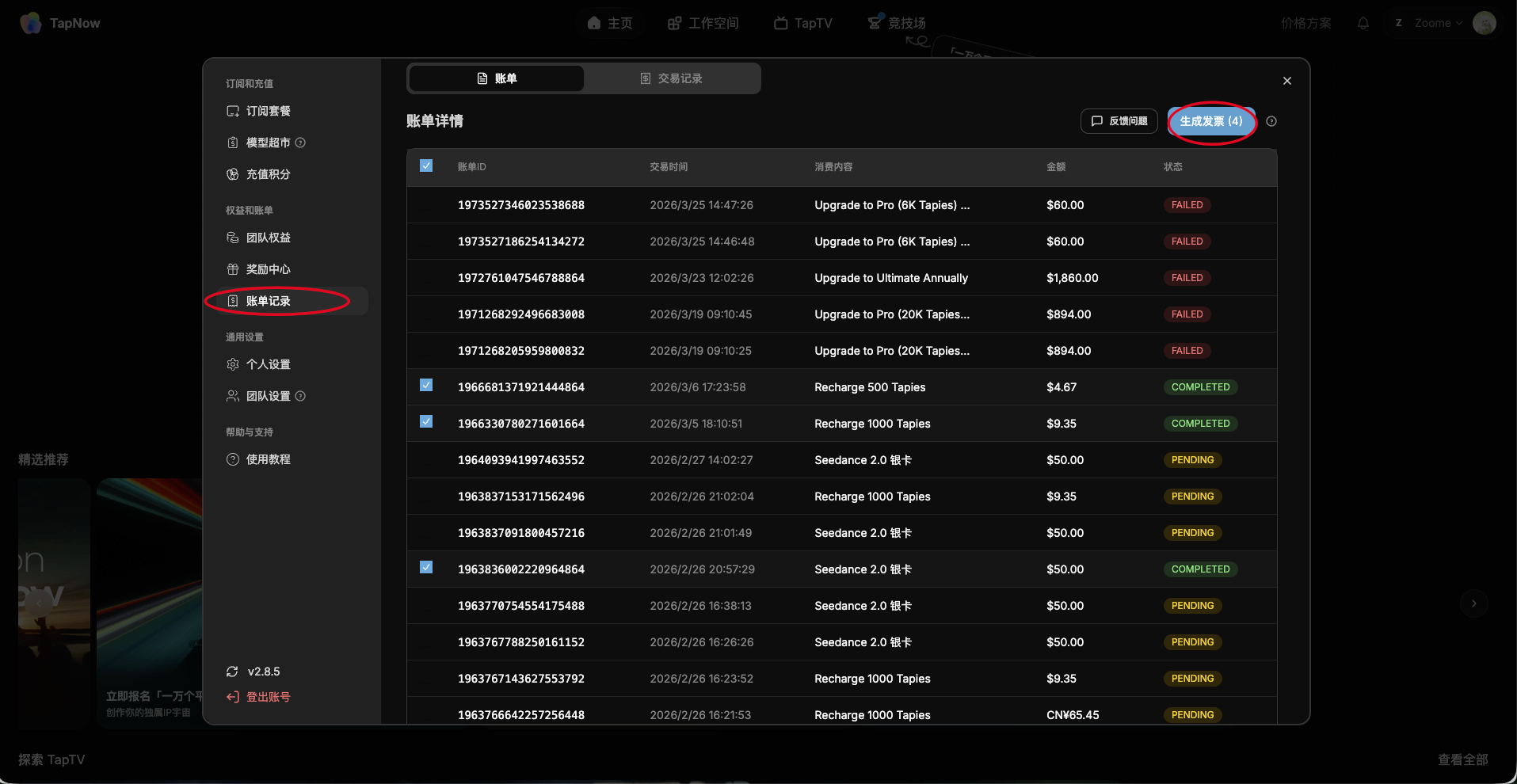The image size is (1517, 784).
Task: Click the CN¥65.45 amount
Action: 1073,715
